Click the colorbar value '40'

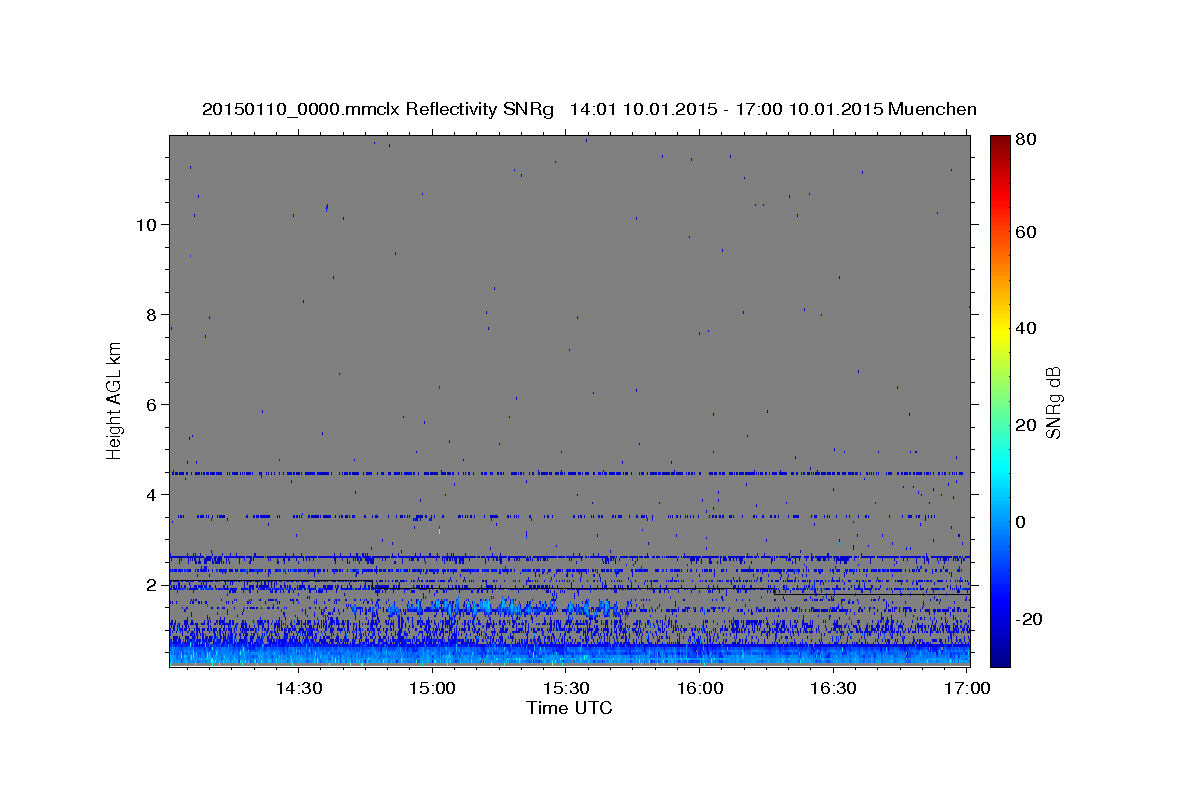tap(1026, 328)
